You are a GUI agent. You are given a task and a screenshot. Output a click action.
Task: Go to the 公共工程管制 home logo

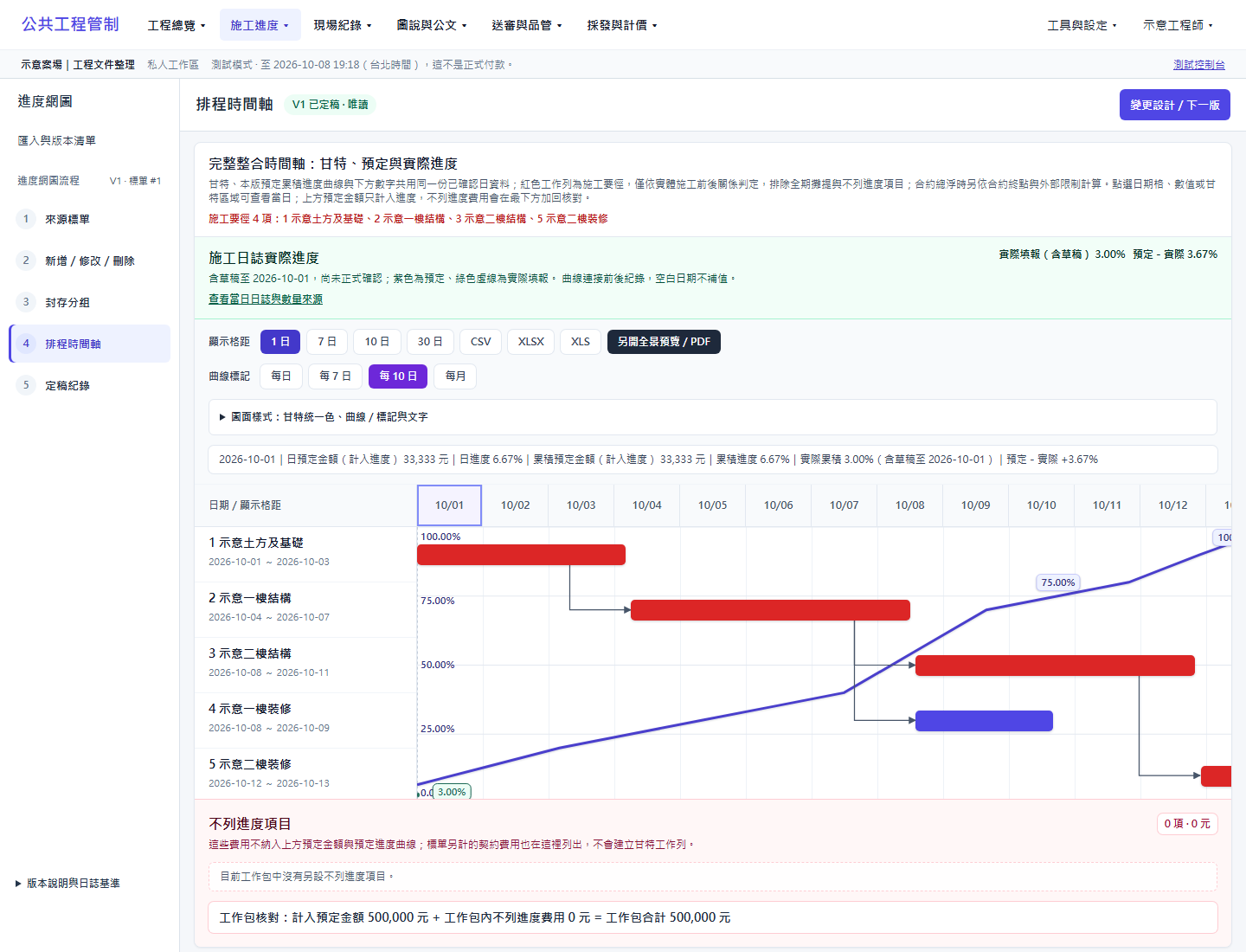(x=70, y=24)
